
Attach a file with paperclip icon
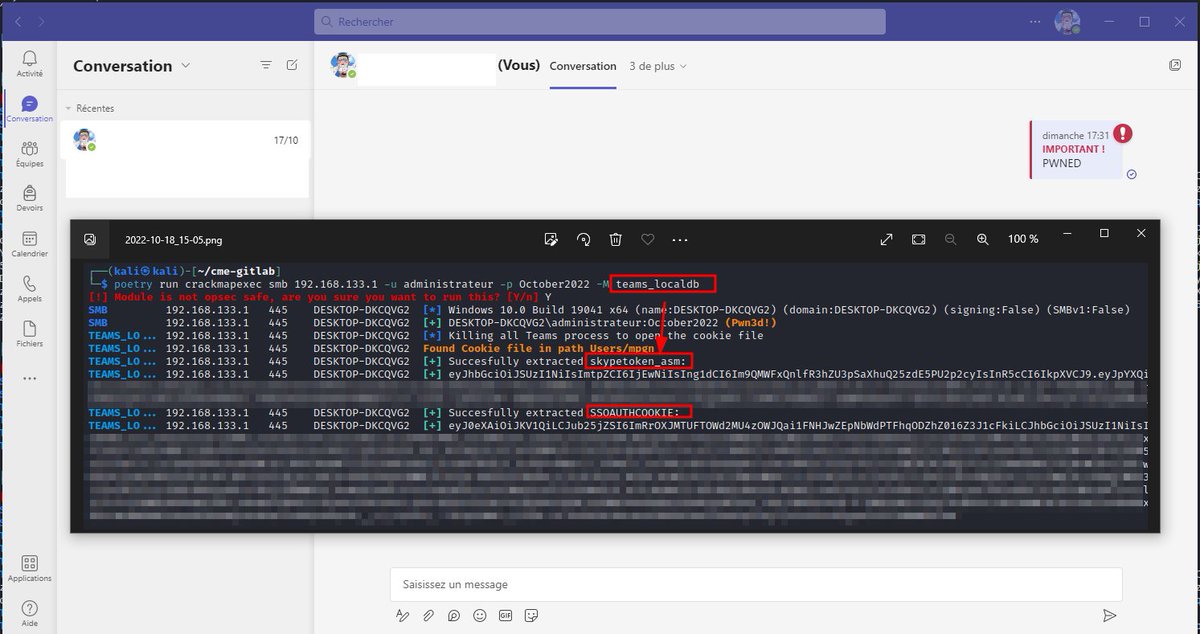point(428,615)
